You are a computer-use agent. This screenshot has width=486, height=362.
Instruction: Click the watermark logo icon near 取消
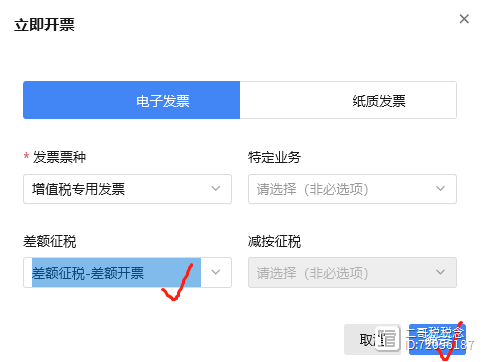387,338
